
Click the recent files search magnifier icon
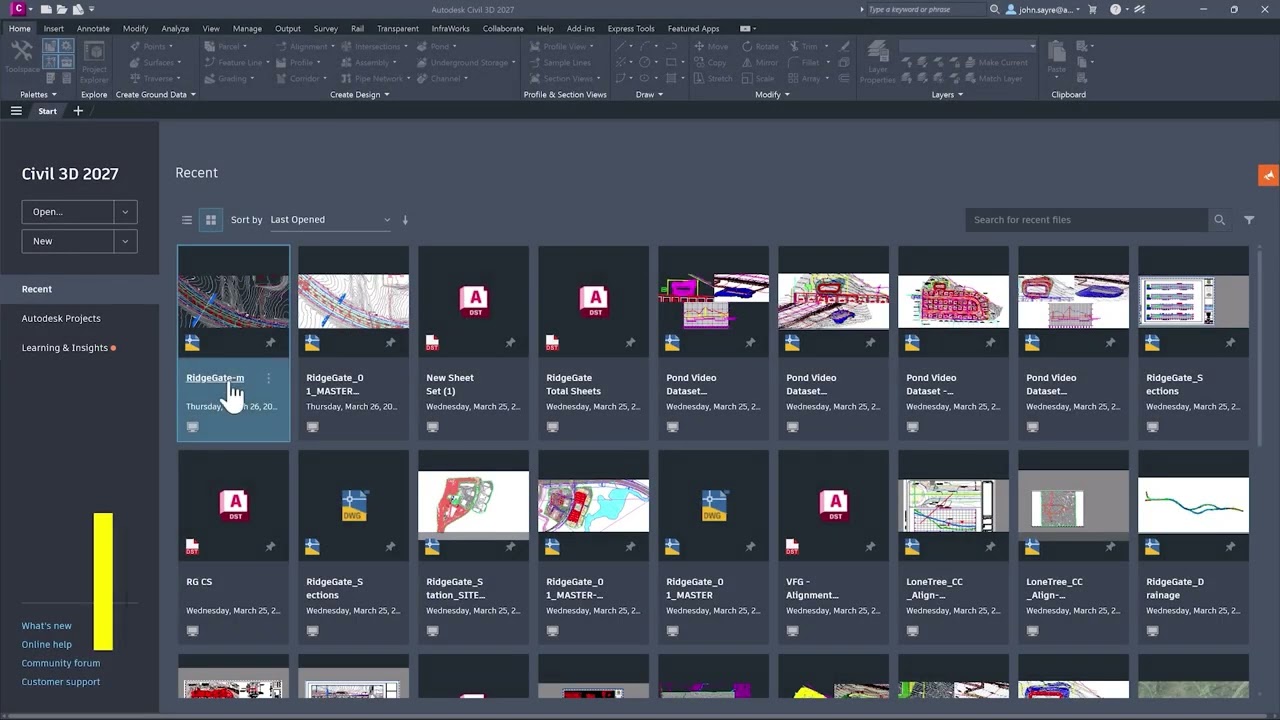pyautogui.click(x=1219, y=220)
